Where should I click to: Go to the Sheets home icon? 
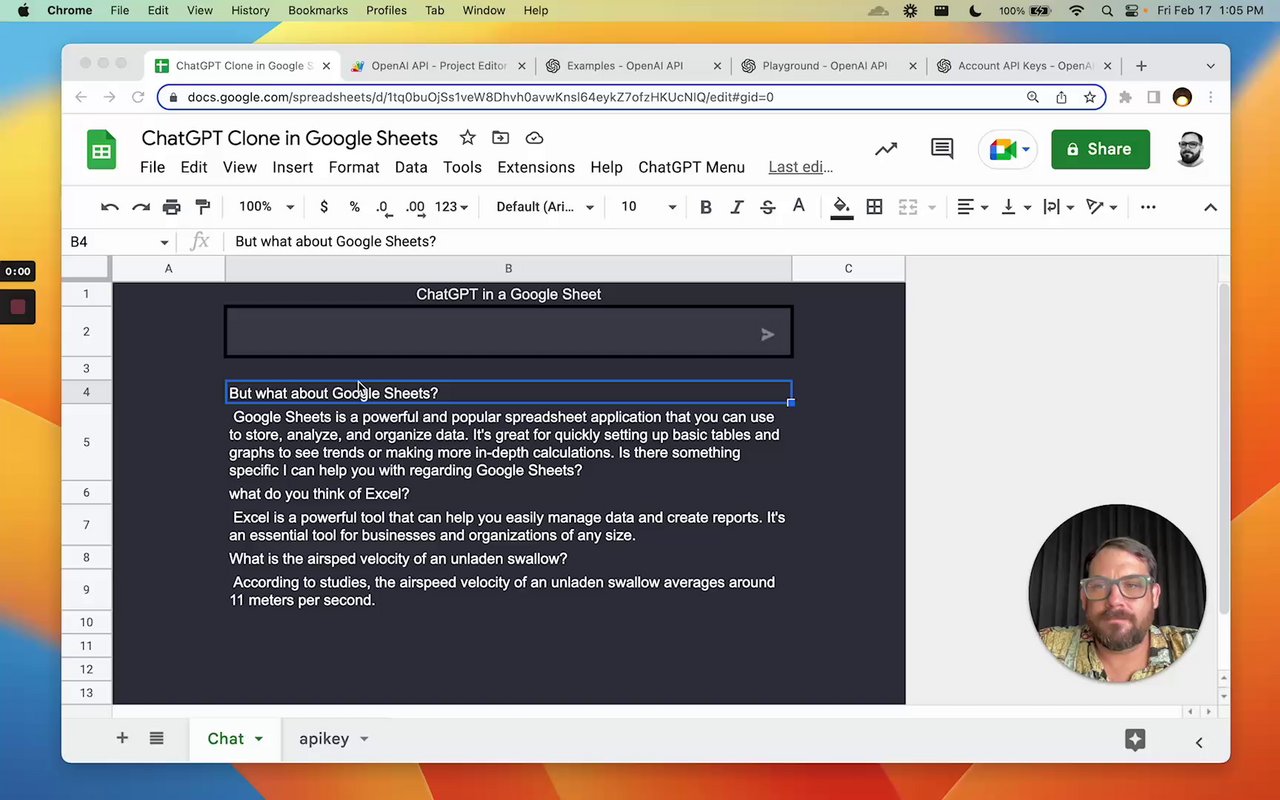[101, 151]
